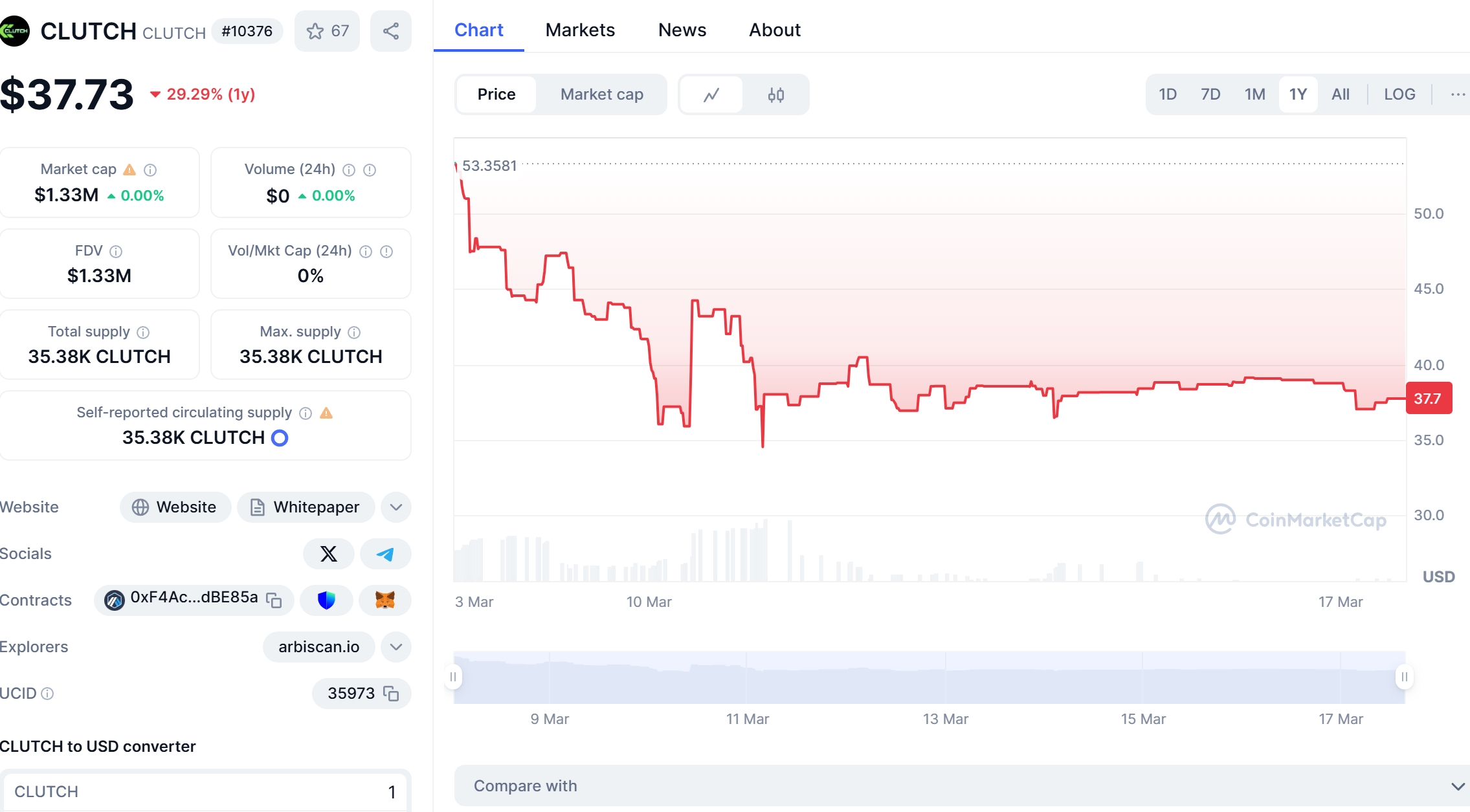Select candlestick chart style
This screenshot has height=812, width=1470.
point(776,94)
